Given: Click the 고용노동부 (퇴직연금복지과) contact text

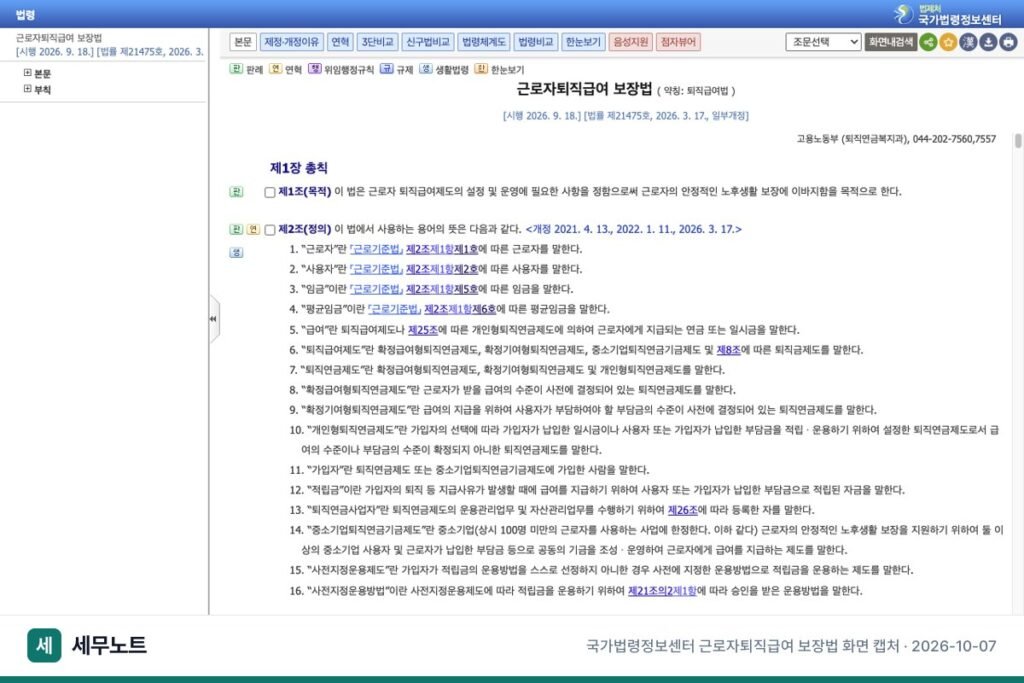Looking at the screenshot, I should pos(896,139).
